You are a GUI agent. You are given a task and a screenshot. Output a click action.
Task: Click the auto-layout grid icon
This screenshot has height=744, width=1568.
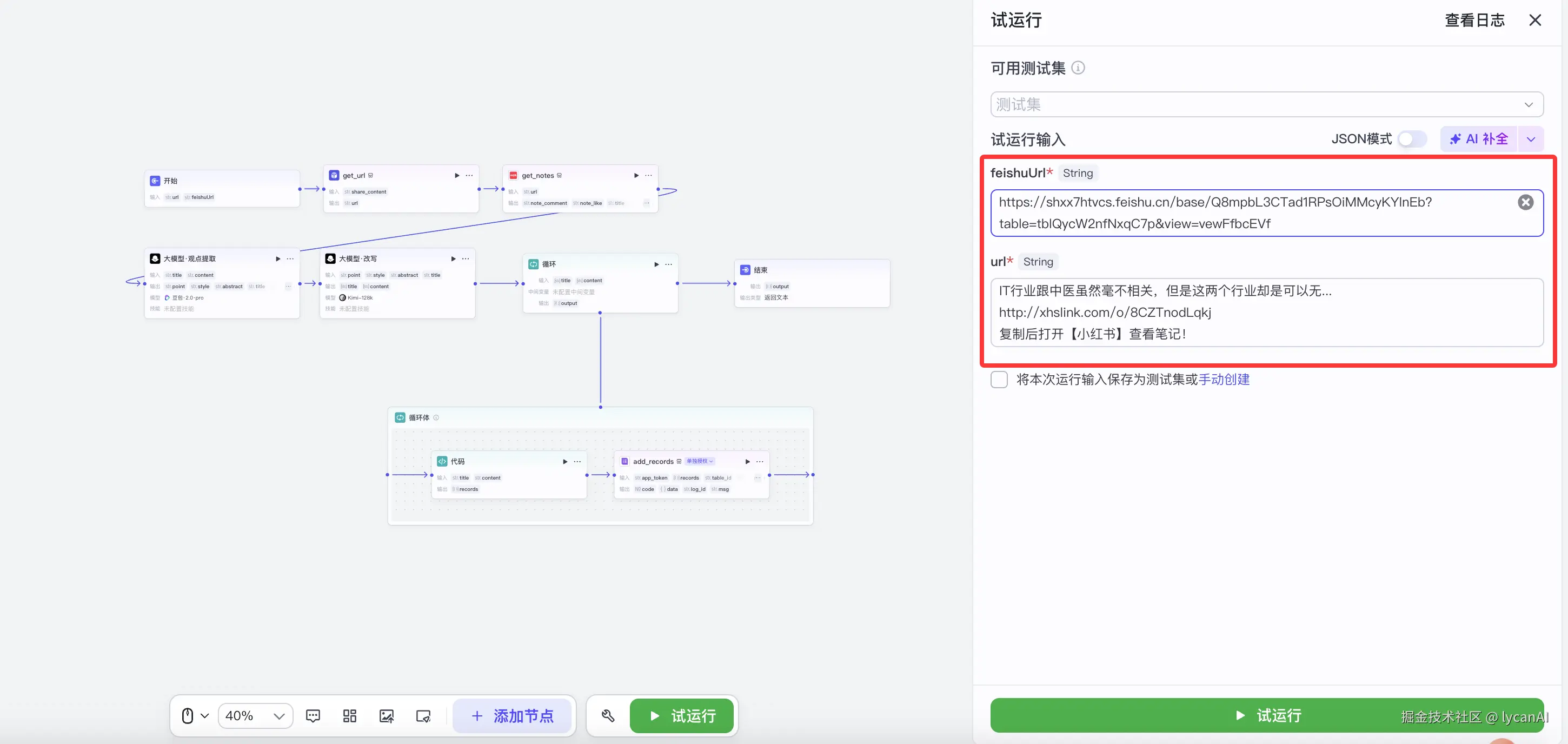click(x=349, y=715)
